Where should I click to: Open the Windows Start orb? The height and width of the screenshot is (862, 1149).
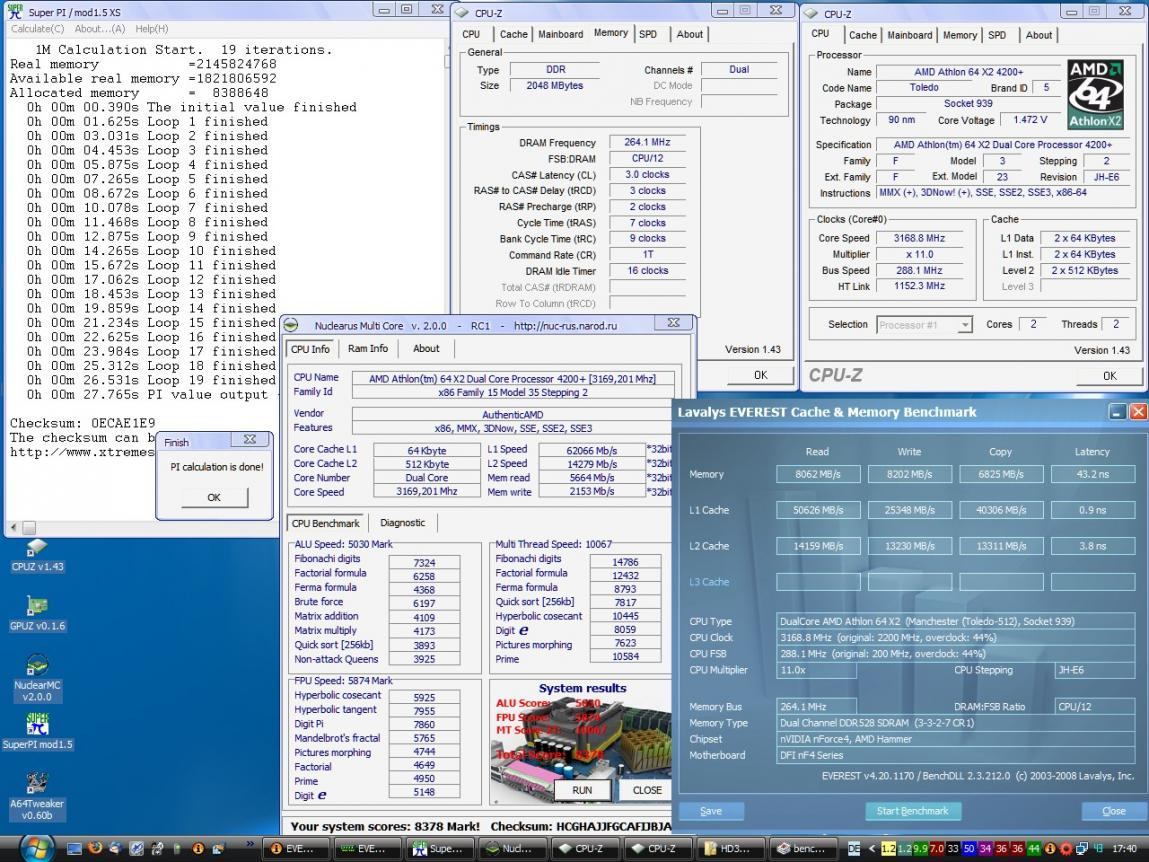pyautogui.click(x=35, y=848)
